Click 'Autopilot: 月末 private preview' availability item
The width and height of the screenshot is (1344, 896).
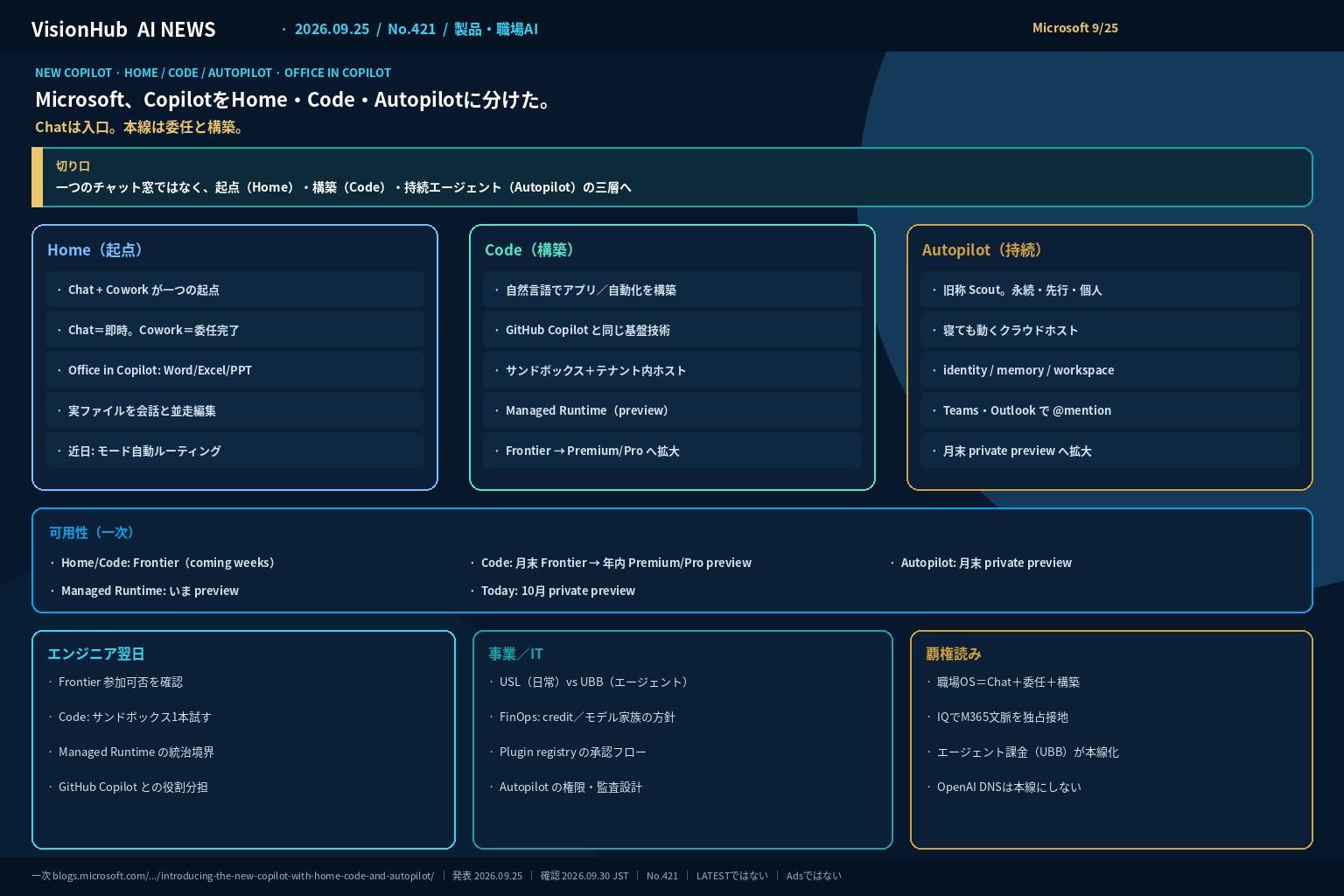point(986,563)
